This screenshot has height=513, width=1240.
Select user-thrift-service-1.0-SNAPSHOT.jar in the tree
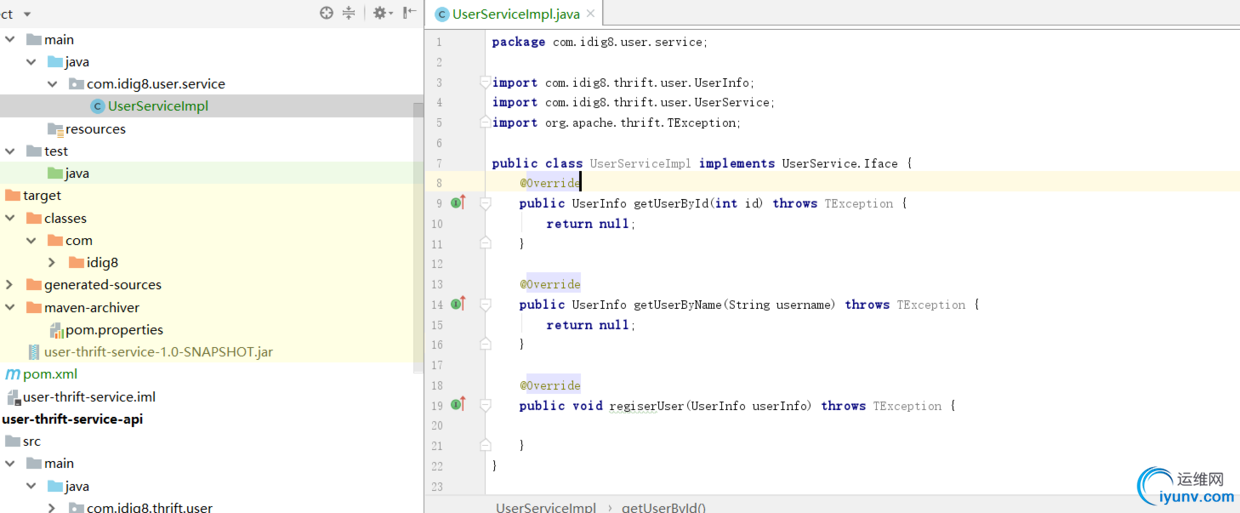[158, 352]
